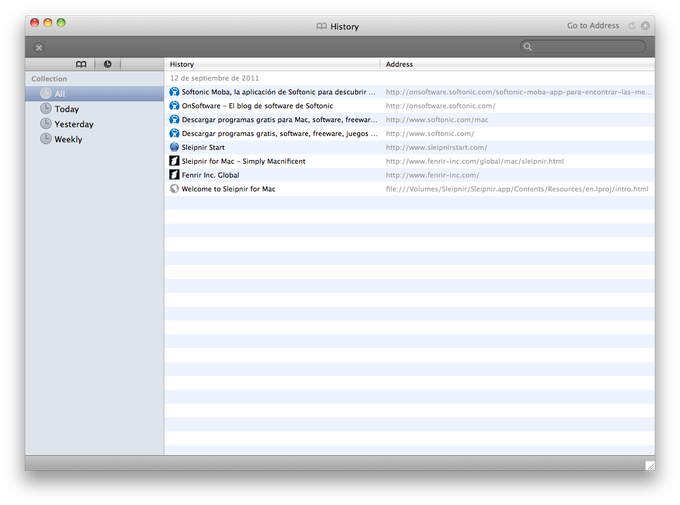
Task: Click Fenrir favicon on Sleipnir for Mac row
Action: (174, 161)
